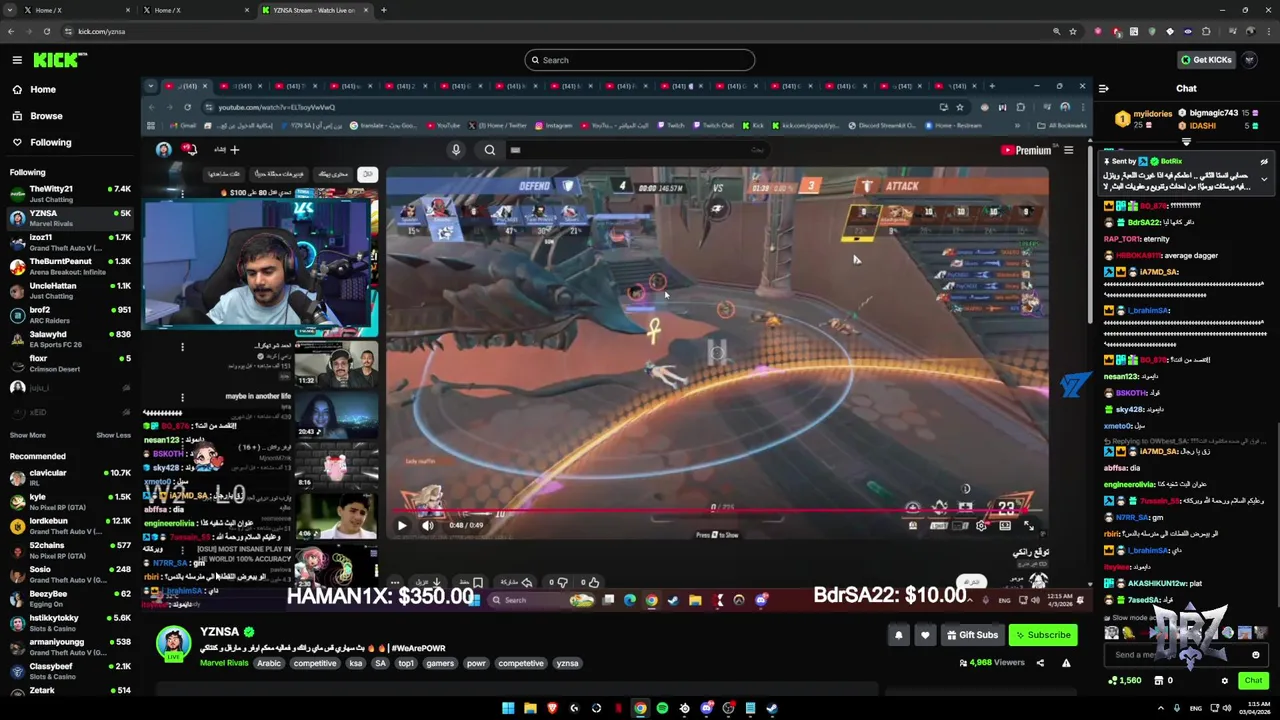1280x720 pixels.
Task: Like the YouTube video thumbs up
Action: [593, 582]
